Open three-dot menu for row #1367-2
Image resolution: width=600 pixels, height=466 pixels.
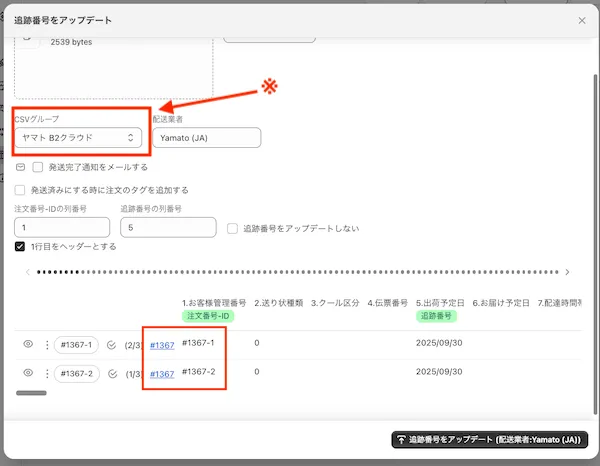49,373
